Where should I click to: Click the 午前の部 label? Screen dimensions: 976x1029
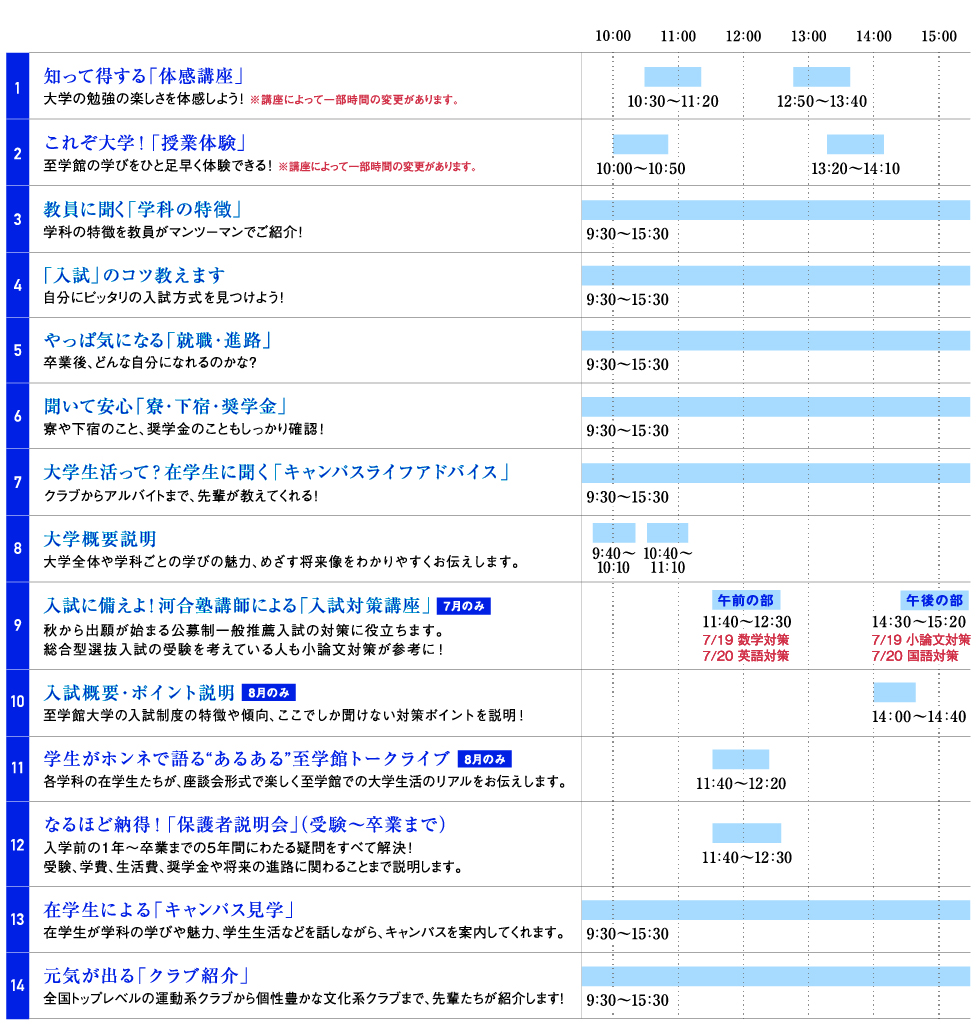(x=745, y=600)
